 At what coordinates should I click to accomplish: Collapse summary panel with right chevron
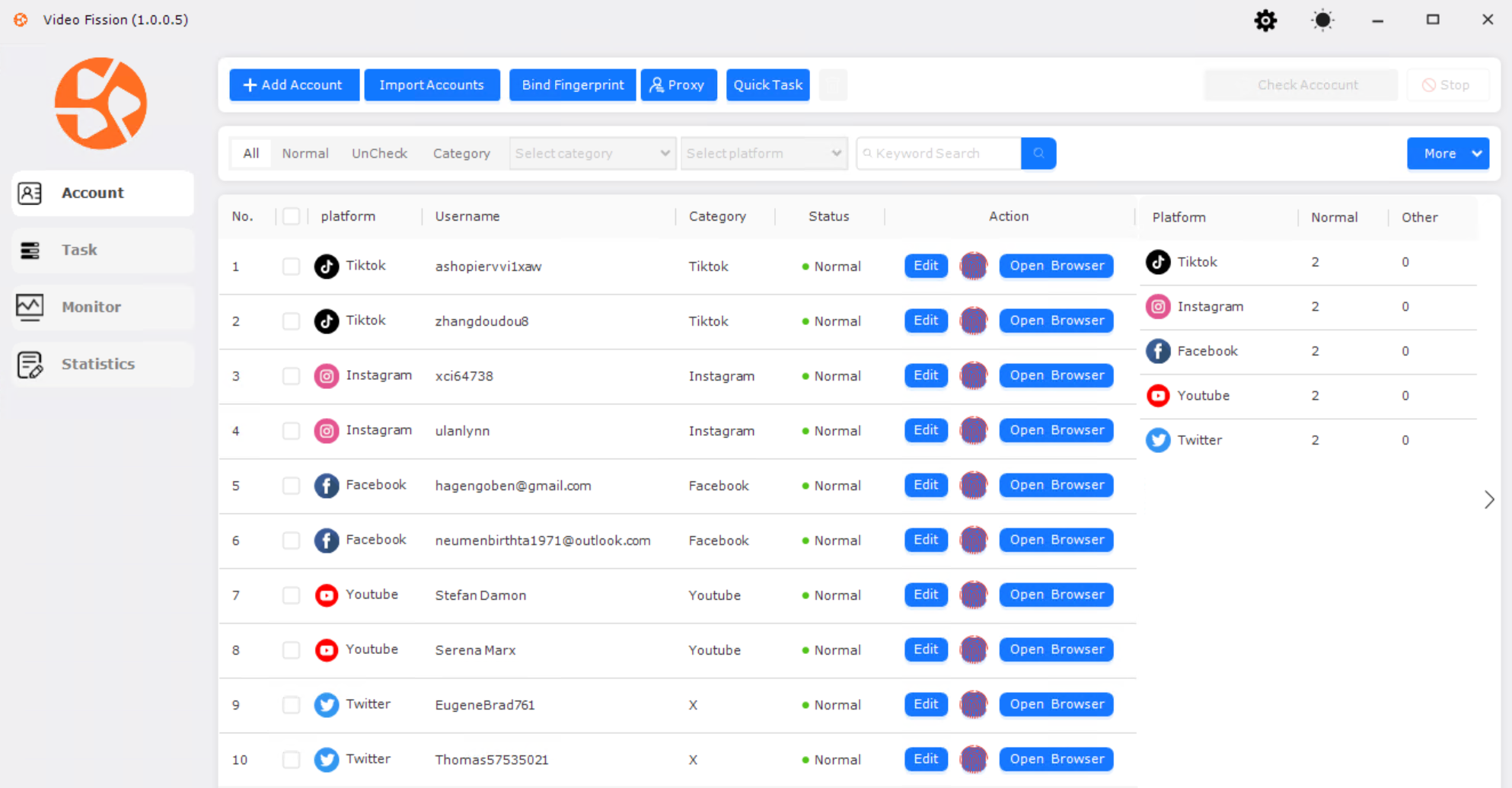point(1489,499)
